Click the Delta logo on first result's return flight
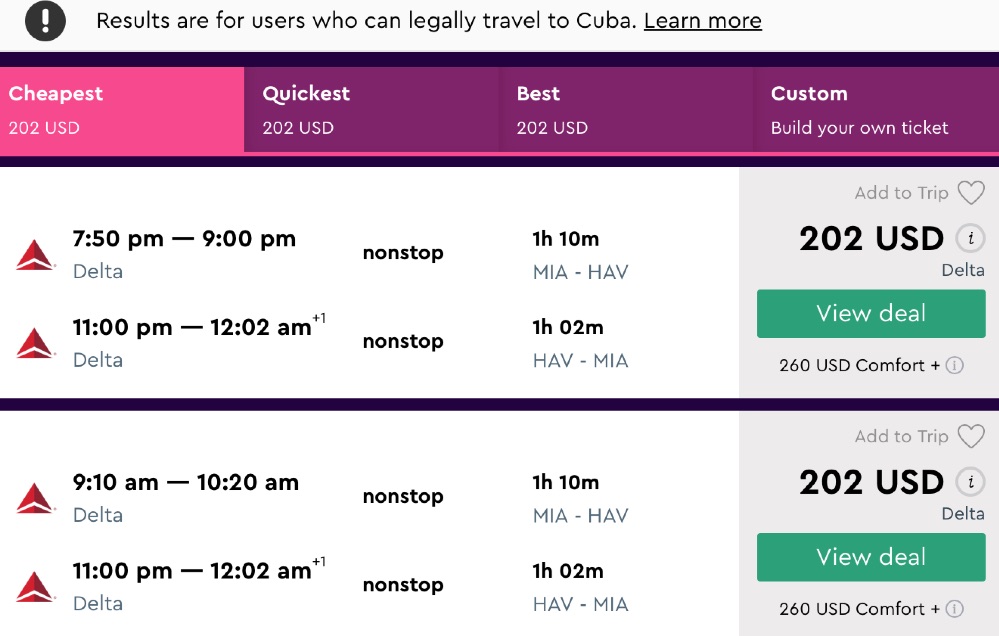The height and width of the screenshot is (636, 999). coord(35,343)
